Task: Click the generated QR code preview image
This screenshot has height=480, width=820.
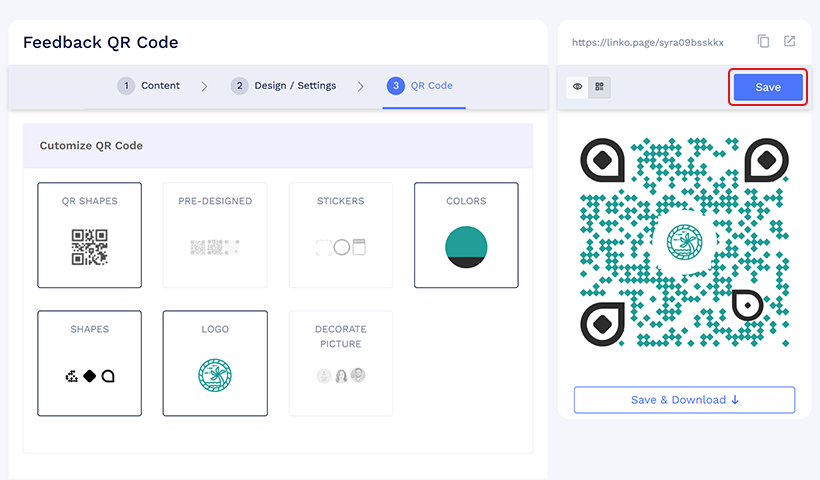Action: coord(684,242)
